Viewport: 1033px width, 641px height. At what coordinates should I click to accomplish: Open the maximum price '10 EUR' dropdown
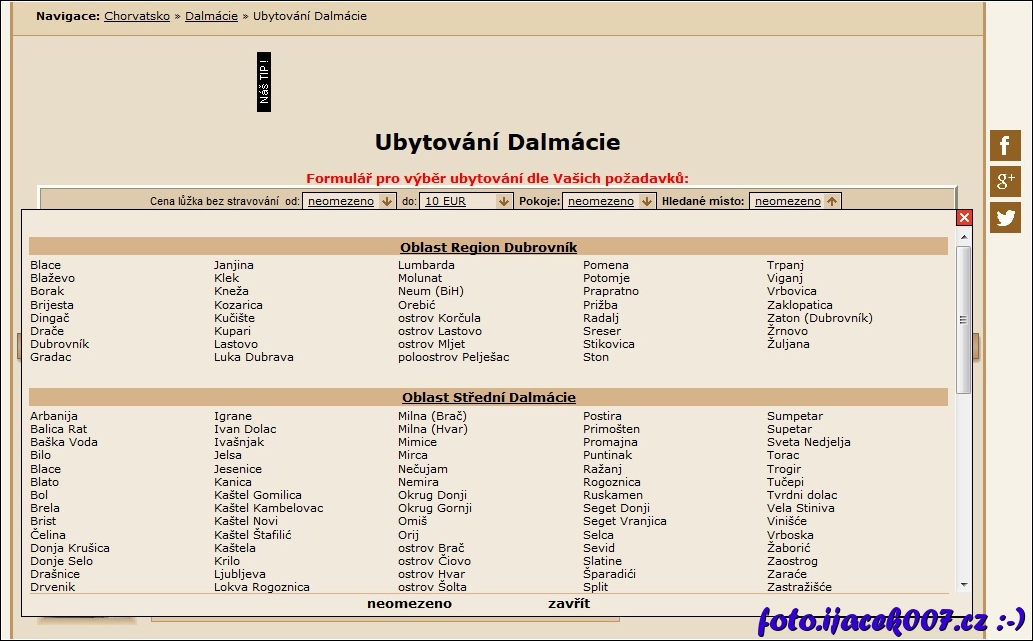[x=466, y=201]
